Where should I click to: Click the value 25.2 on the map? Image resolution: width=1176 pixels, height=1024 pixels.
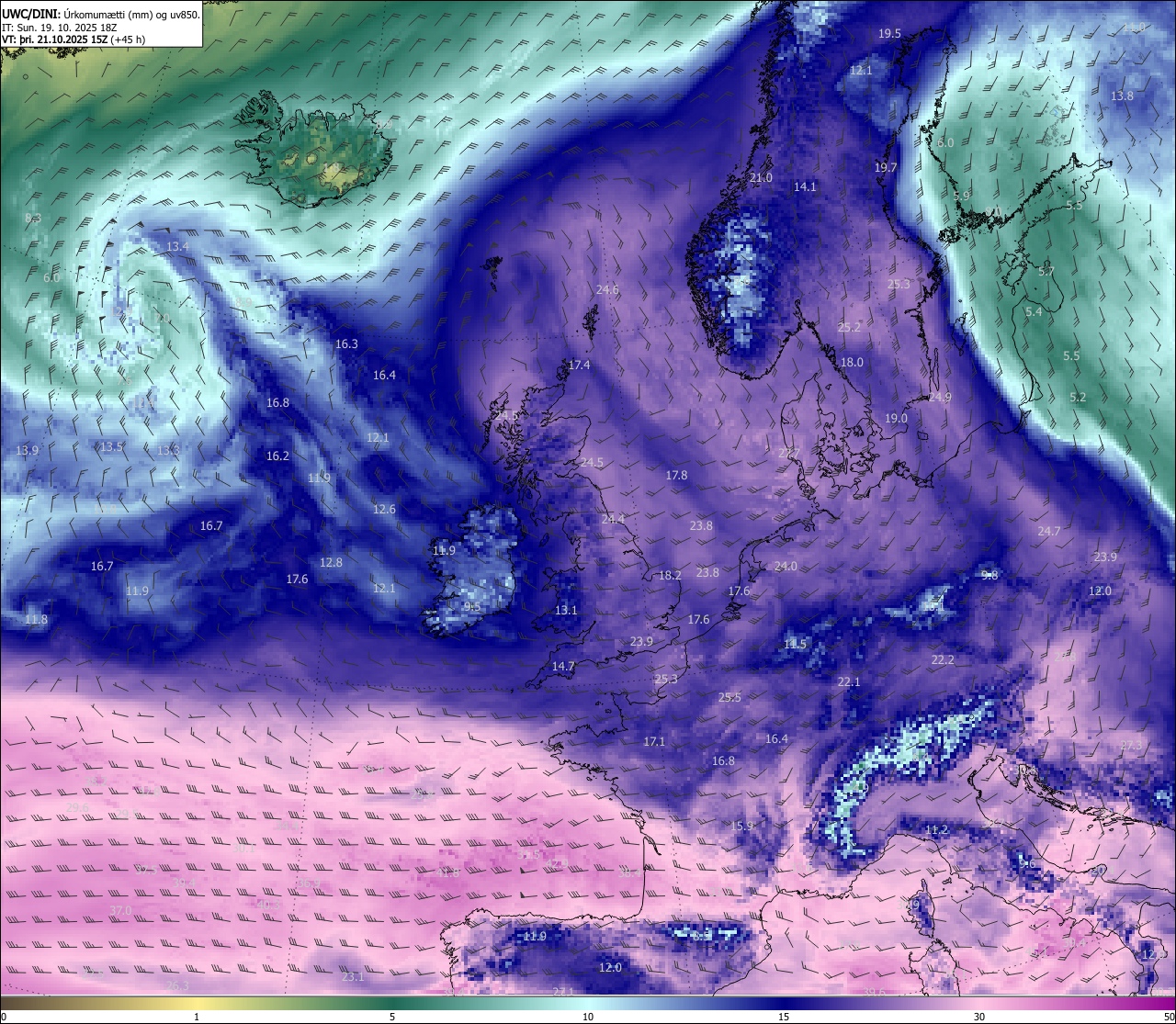tap(850, 327)
